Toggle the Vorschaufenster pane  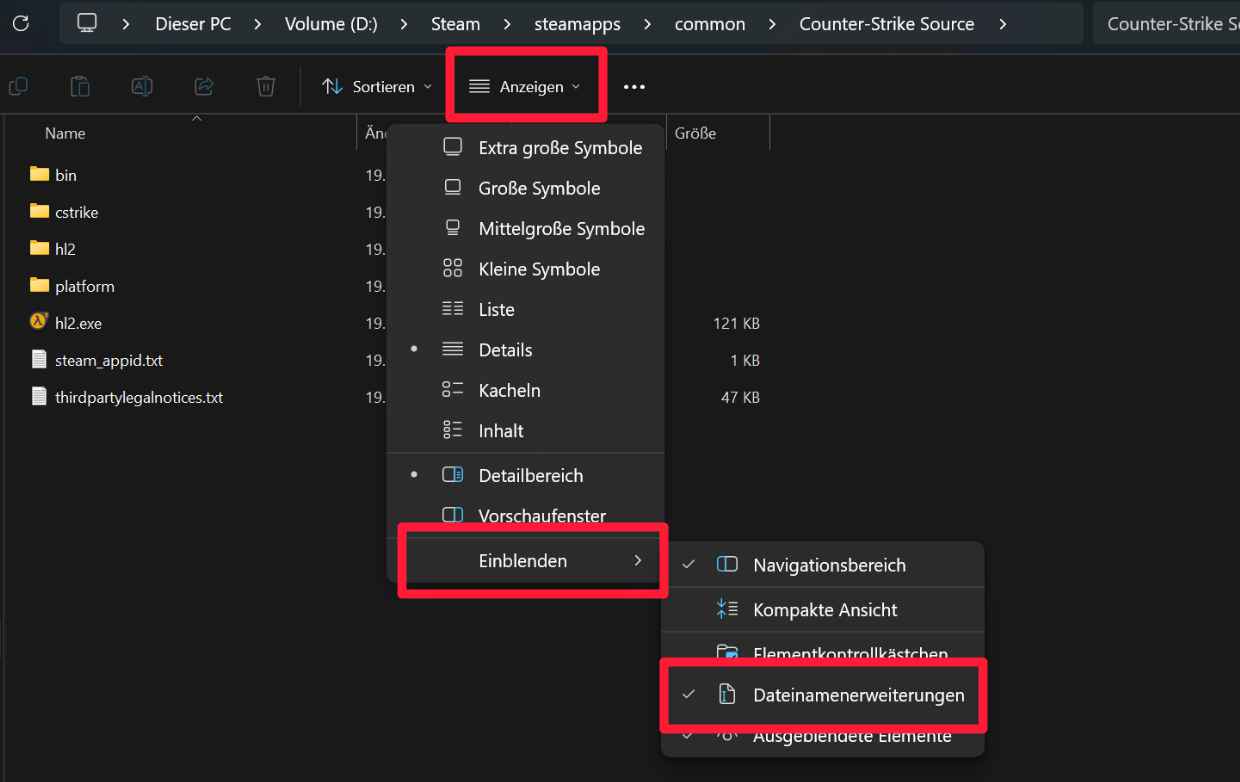point(526,516)
